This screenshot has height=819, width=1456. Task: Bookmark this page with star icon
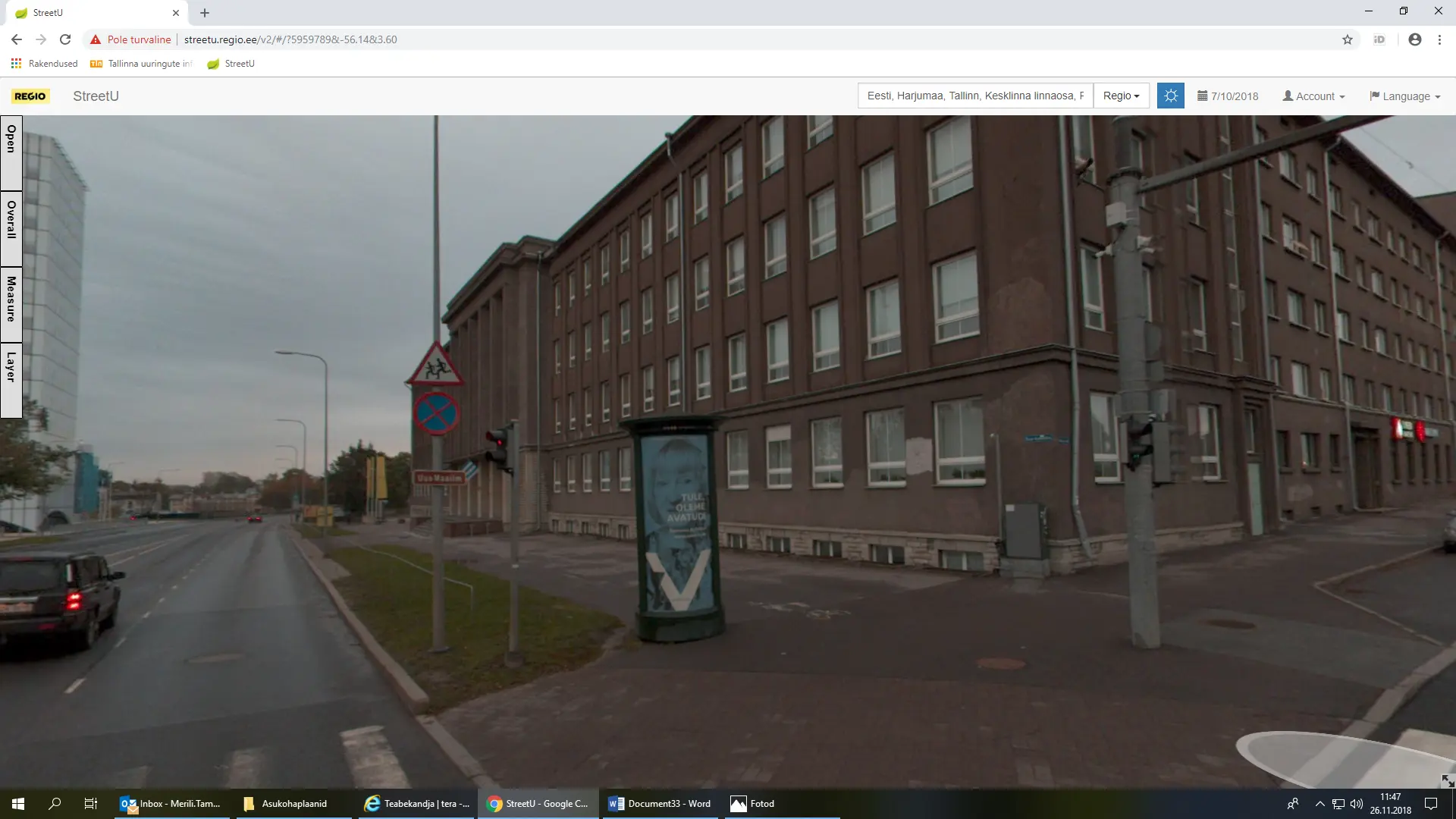(x=1348, y=39)
